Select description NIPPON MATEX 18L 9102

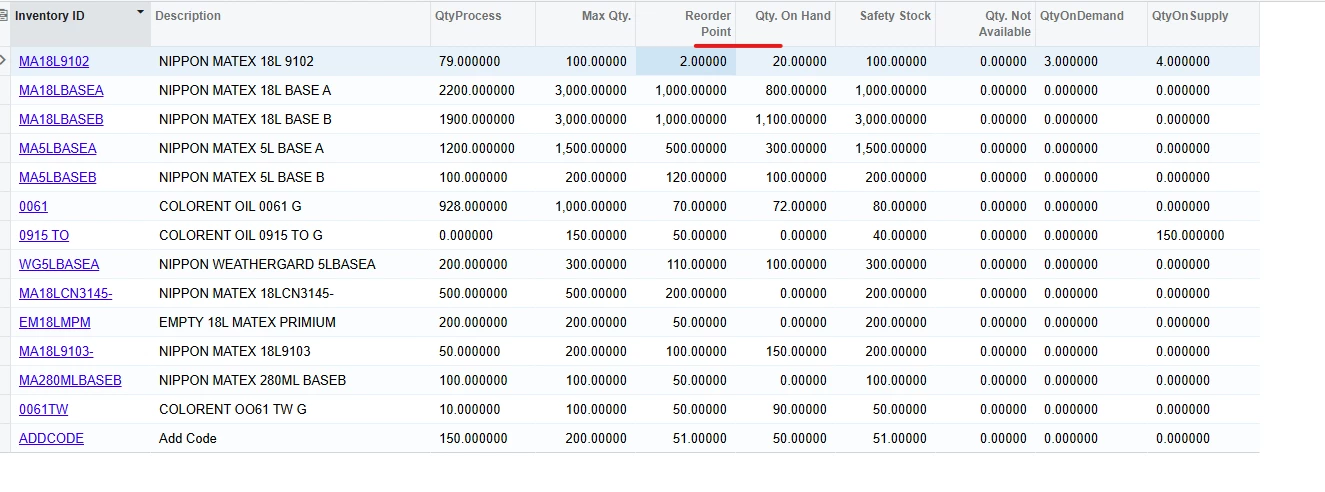[x=236, y=61]
